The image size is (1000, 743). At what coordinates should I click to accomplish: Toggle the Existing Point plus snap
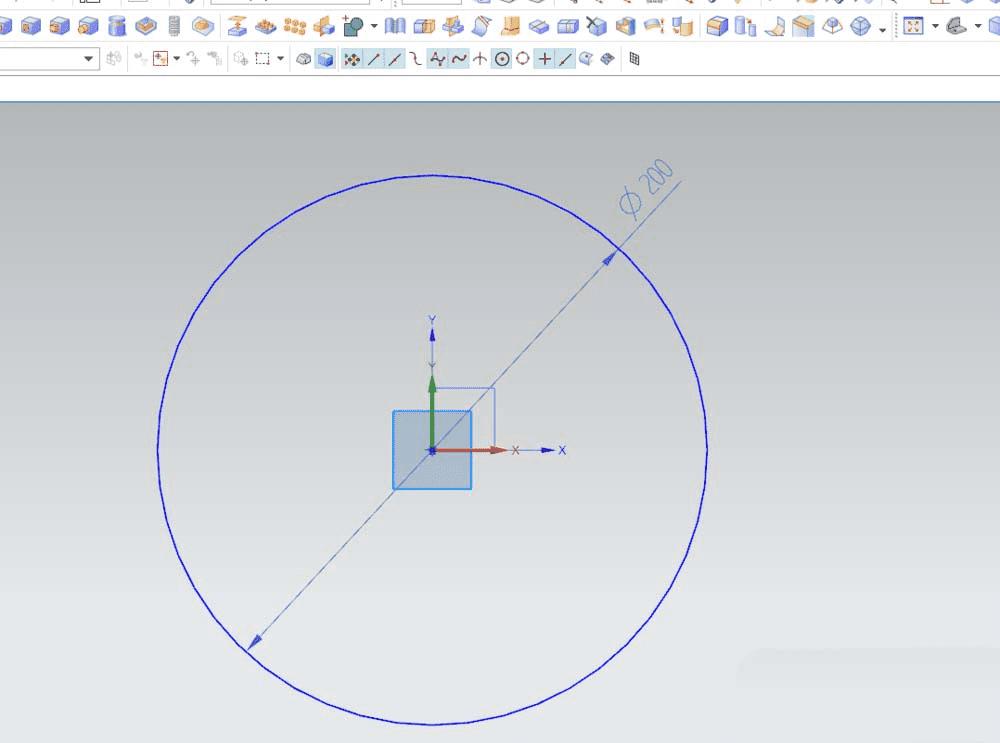[x=545, y=59]
